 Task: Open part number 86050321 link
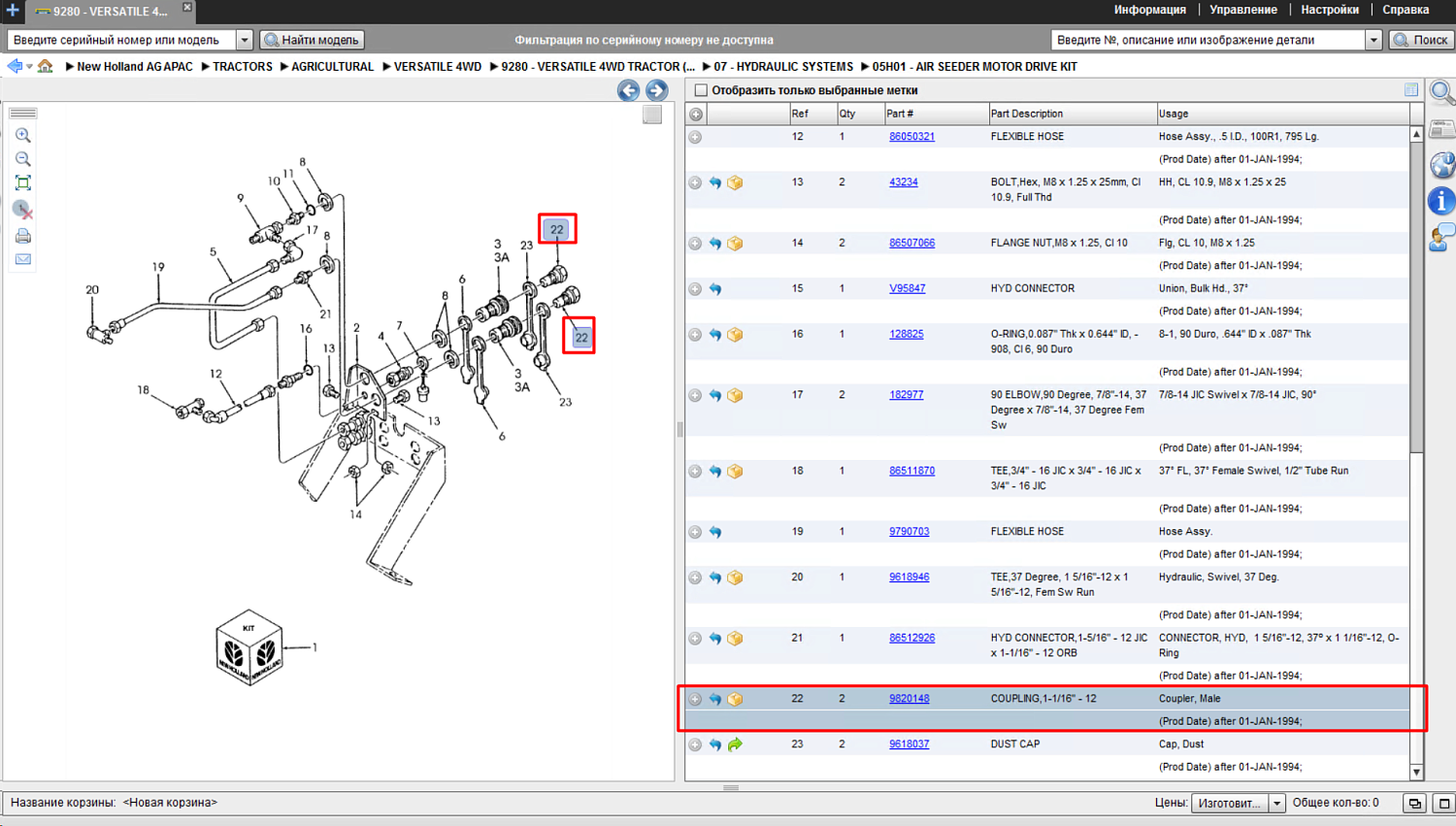(911, 137)
